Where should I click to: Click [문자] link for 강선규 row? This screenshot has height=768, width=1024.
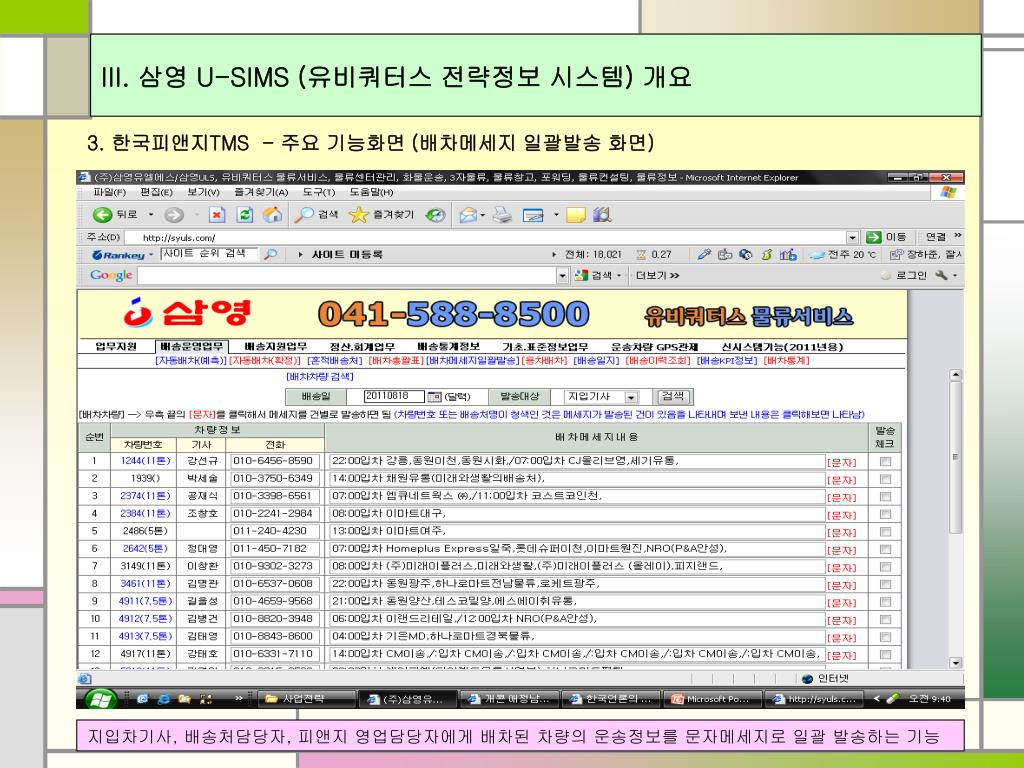841,462
